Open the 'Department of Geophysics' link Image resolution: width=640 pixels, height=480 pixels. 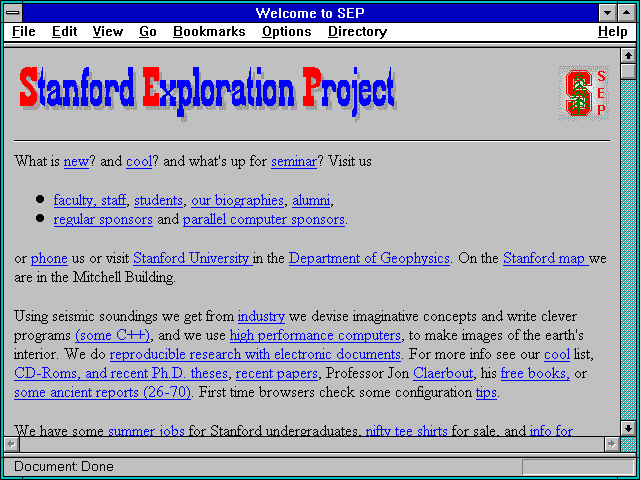click(369, 259)
